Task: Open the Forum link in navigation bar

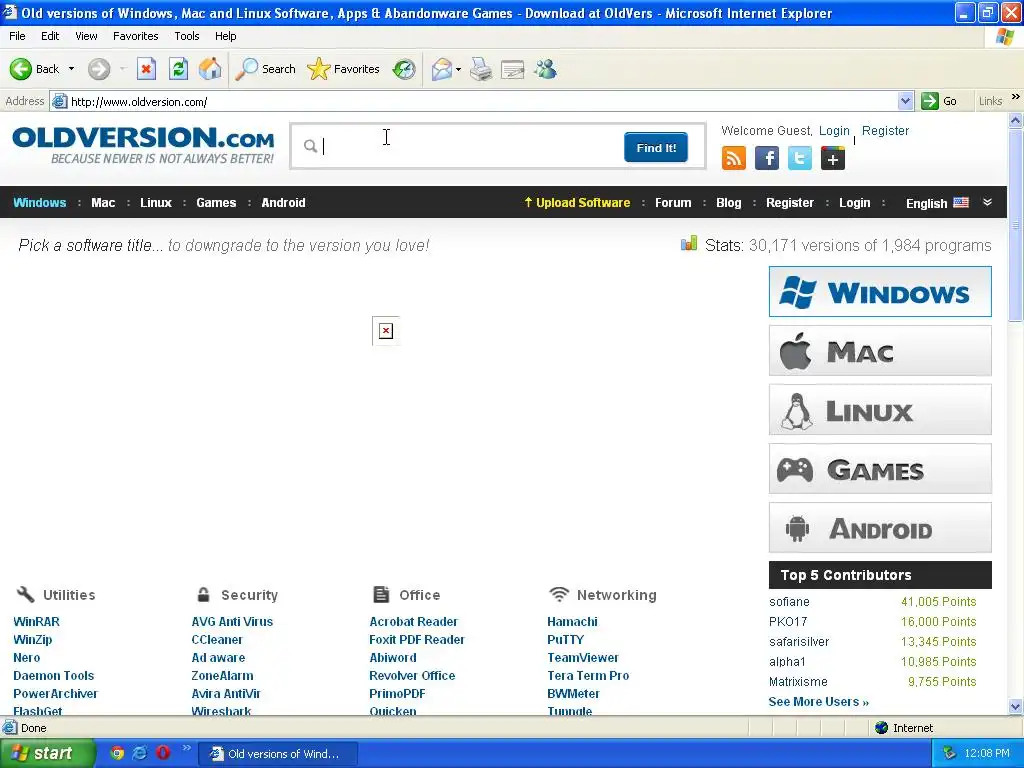Action: tap(673, 202)
